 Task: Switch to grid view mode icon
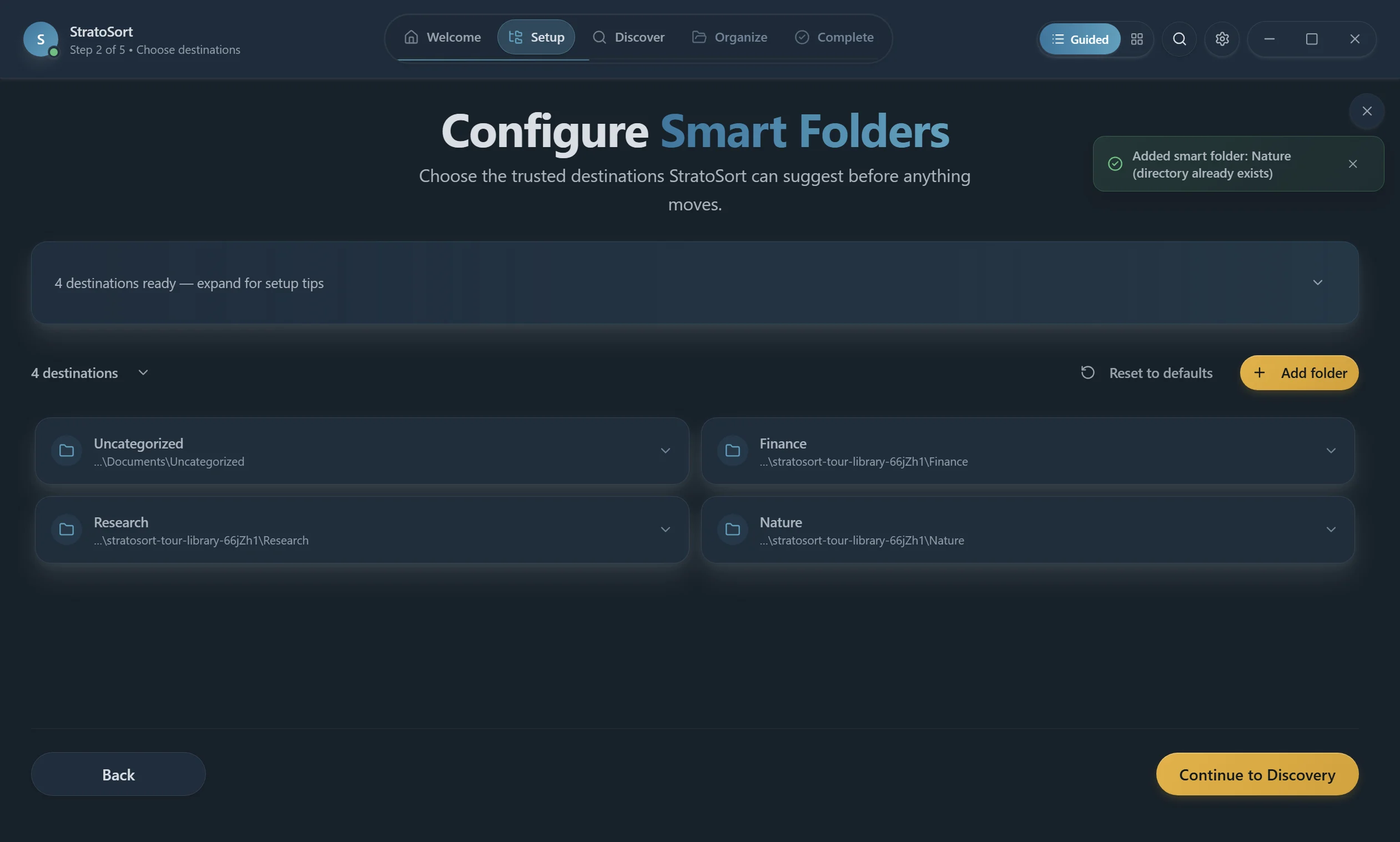coord(1137,39)
